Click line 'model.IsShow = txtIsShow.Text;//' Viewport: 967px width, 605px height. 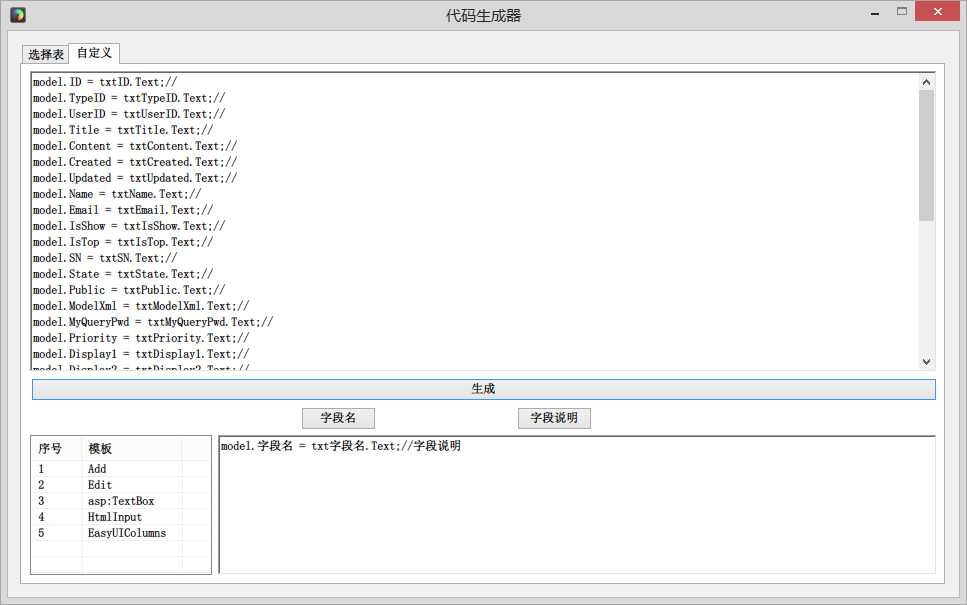click(129, 226)
